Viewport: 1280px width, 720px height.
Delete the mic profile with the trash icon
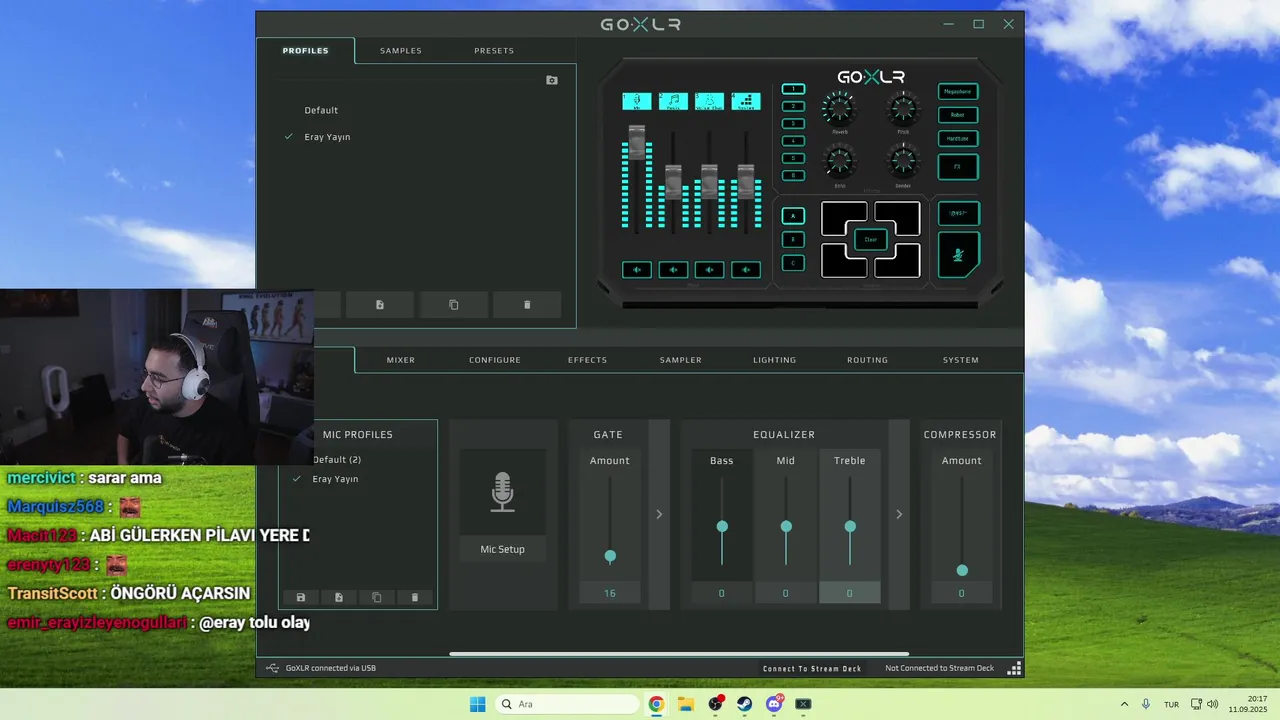(415, 597)
